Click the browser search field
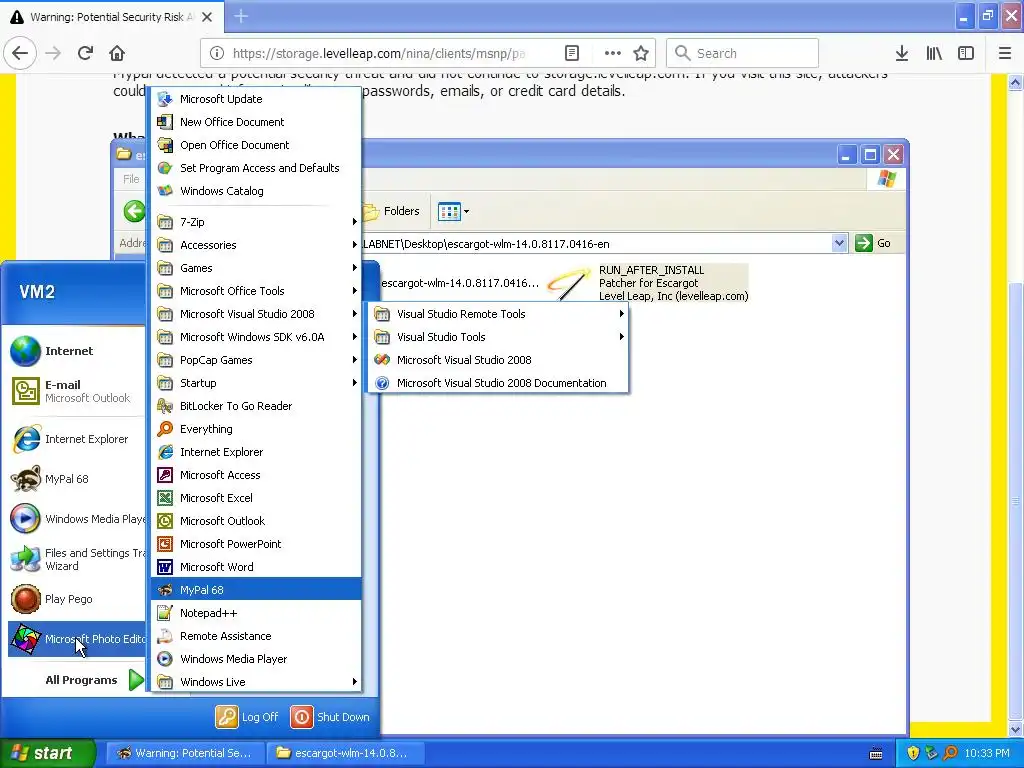This screenshot has width=1024, height=768. coord(743,53)
